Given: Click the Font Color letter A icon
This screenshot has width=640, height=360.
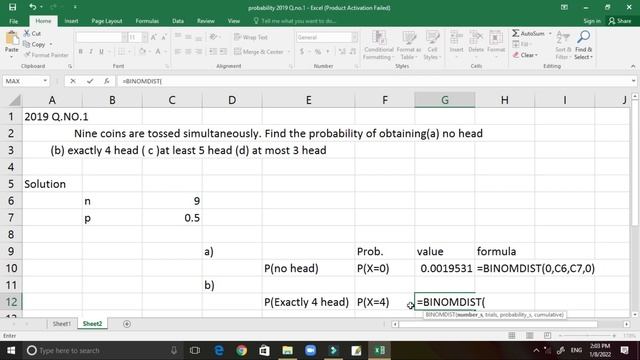Looking at the screenshot, I should click(x=158, y=51).
